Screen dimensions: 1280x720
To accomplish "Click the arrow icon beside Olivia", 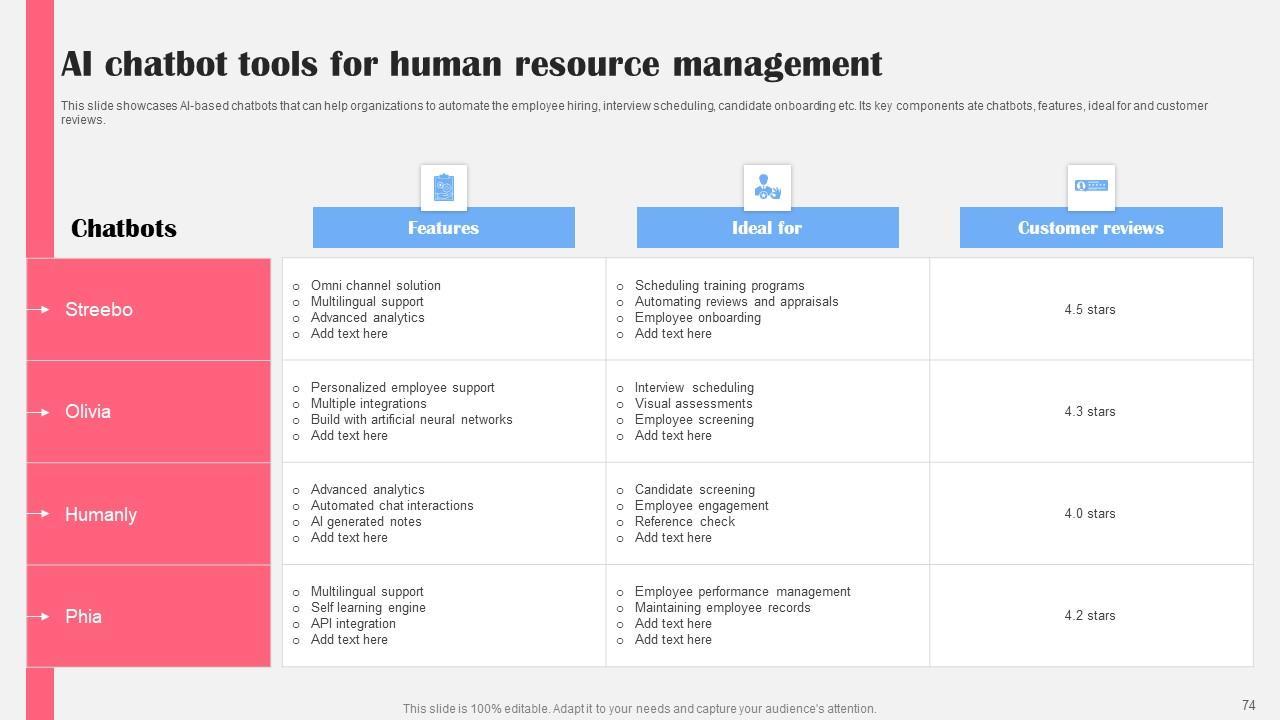I will coord(39,412).
